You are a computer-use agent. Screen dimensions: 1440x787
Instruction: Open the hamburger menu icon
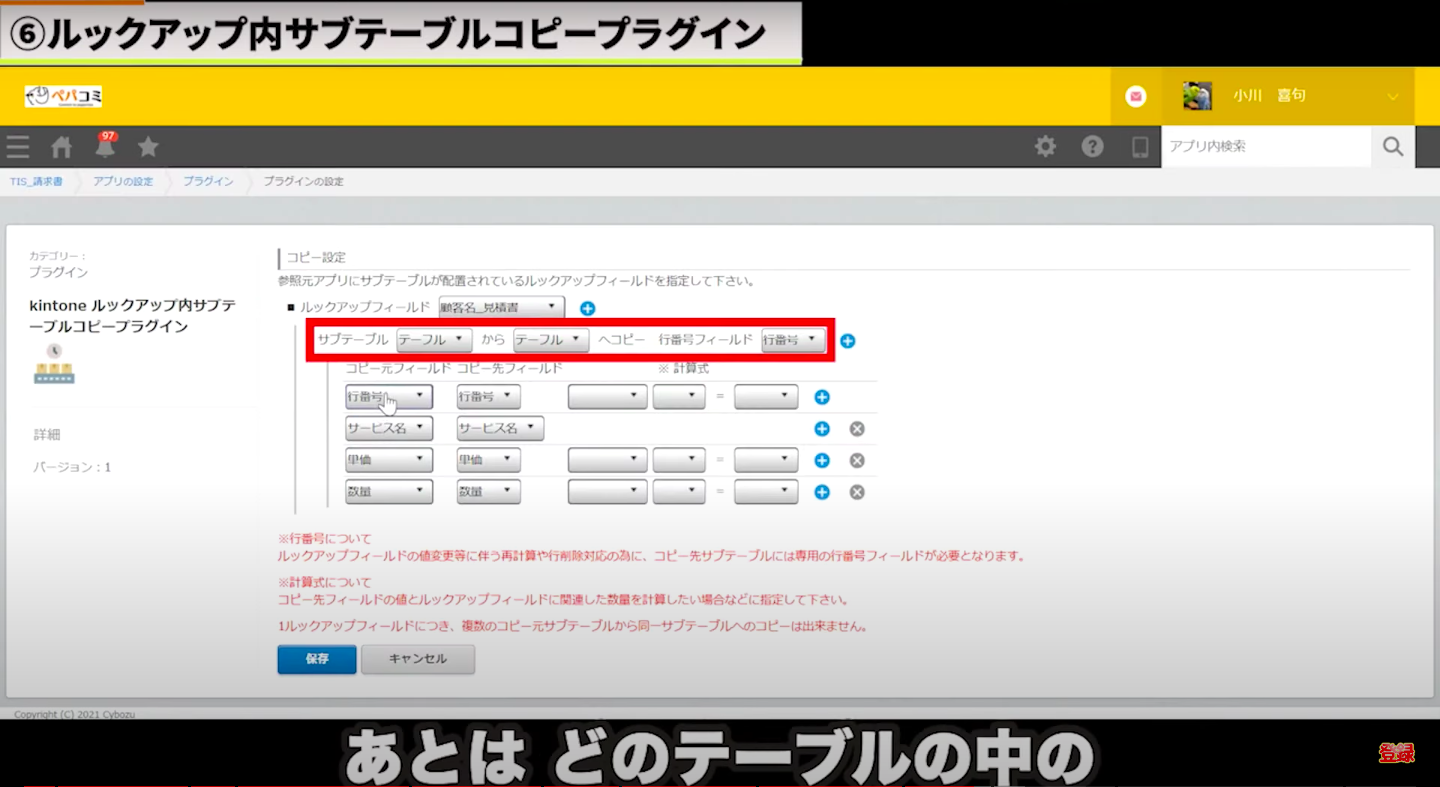(18, 147)
